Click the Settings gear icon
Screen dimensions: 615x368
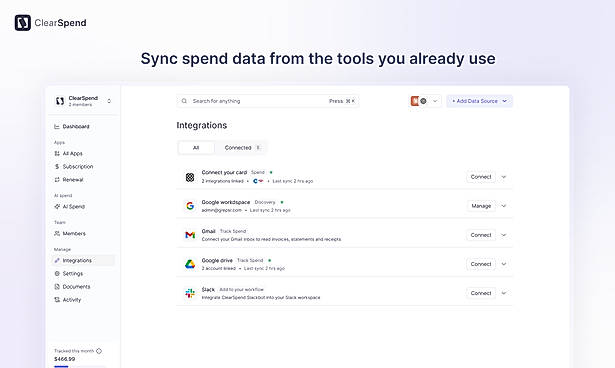[x=57, y=273]
